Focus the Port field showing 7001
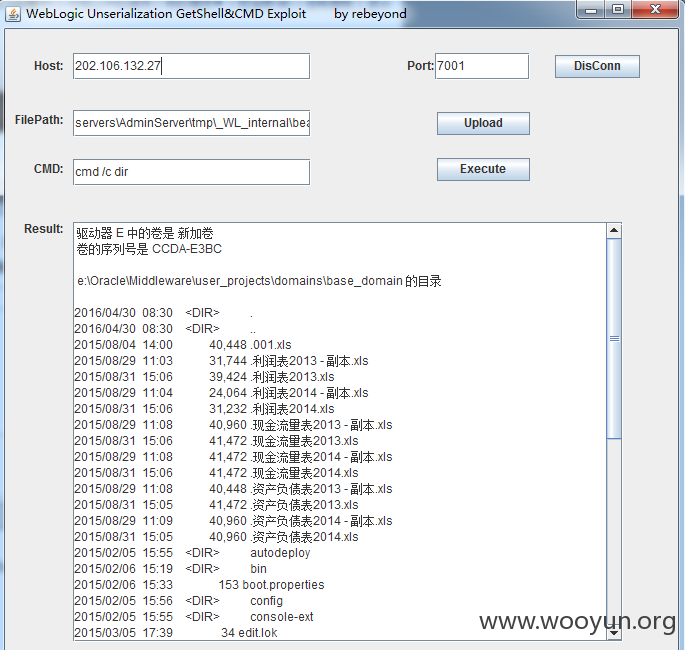685x650 pixels. click(482, 66)
